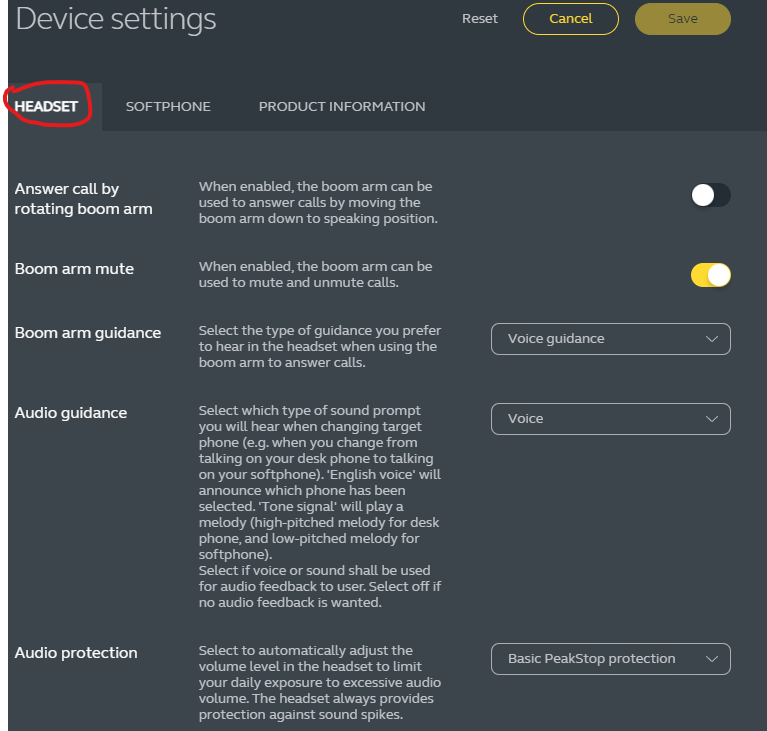Click the Reset link
767x731 pixels.
(x=480, y=19)
